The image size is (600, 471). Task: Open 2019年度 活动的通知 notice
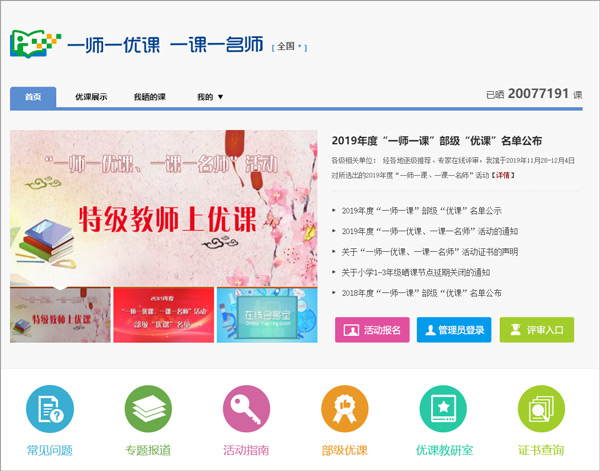pyautogui.click(x=430, y=231)
